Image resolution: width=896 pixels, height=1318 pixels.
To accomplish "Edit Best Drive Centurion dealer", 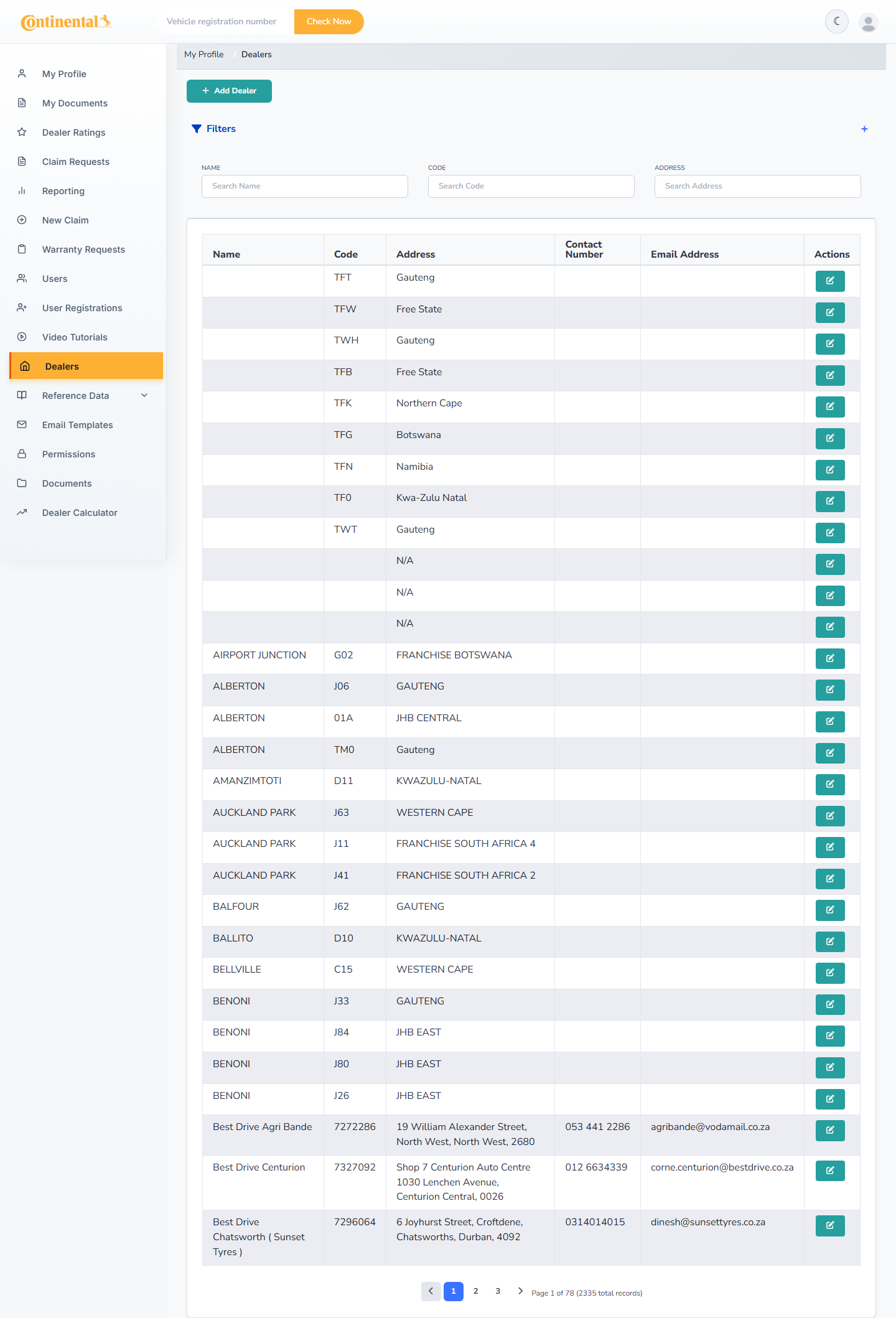I will [830, 1171].
